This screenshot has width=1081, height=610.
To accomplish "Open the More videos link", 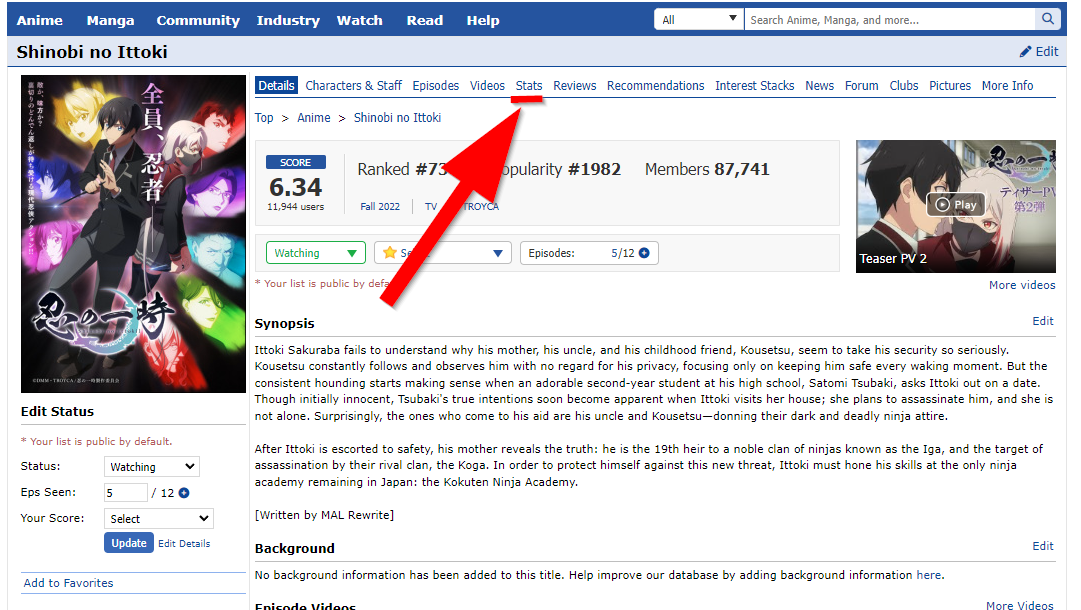I will pyautogui.click(x=1021, y=285).
